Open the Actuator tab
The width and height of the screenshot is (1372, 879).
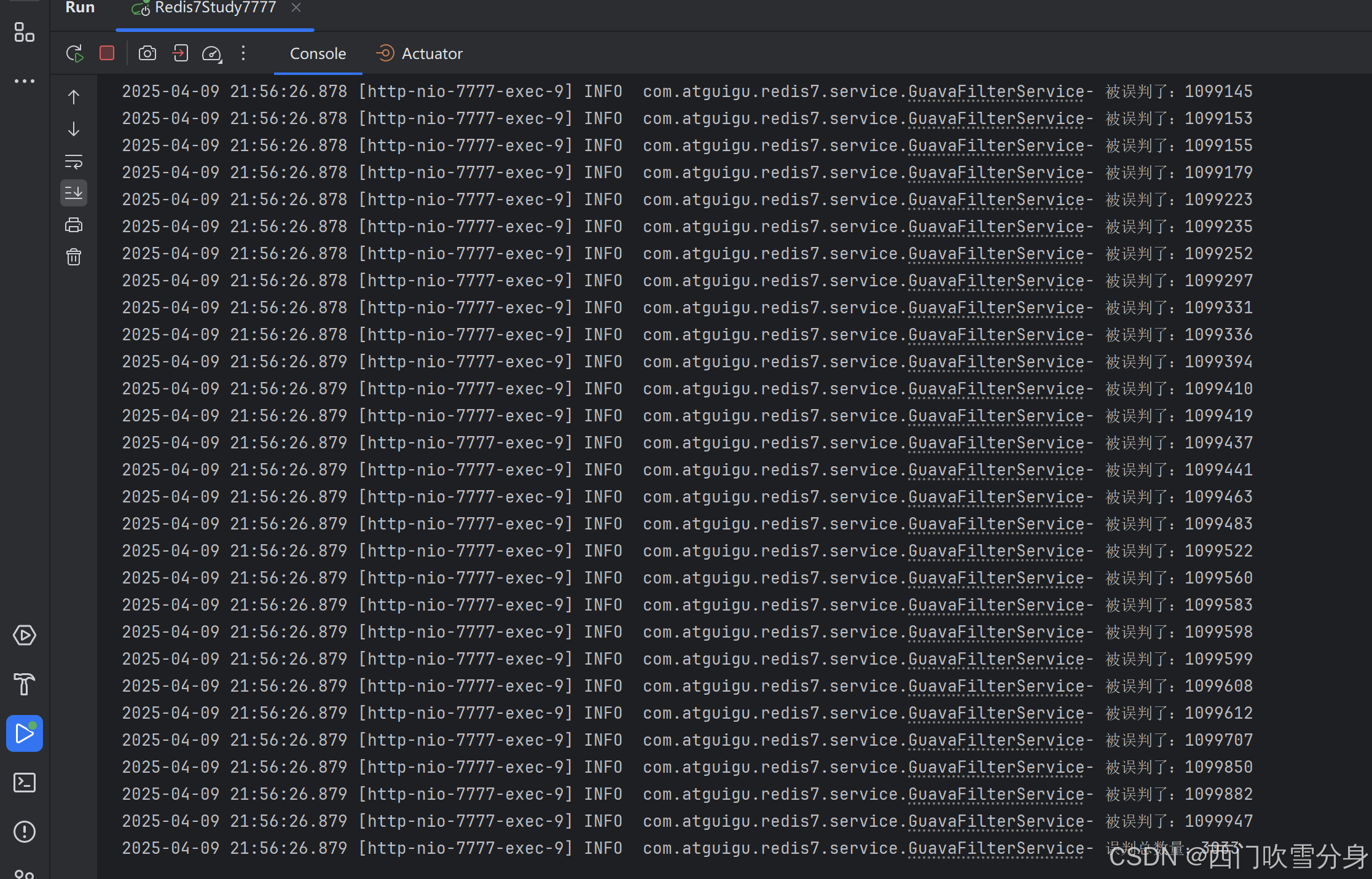pyautogui.click(x=431, y=53)
